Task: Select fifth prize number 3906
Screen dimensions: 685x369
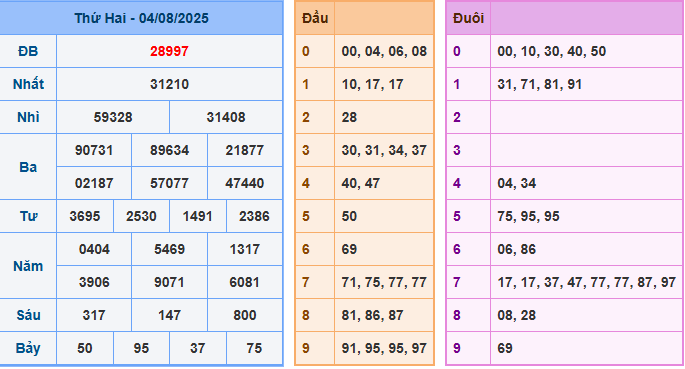Action: click(x=94, y=283)
